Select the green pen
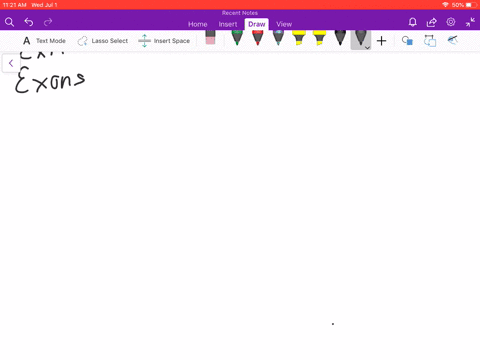Image resolution: width=480 pixels, height=360 pixels. (237, 38)
